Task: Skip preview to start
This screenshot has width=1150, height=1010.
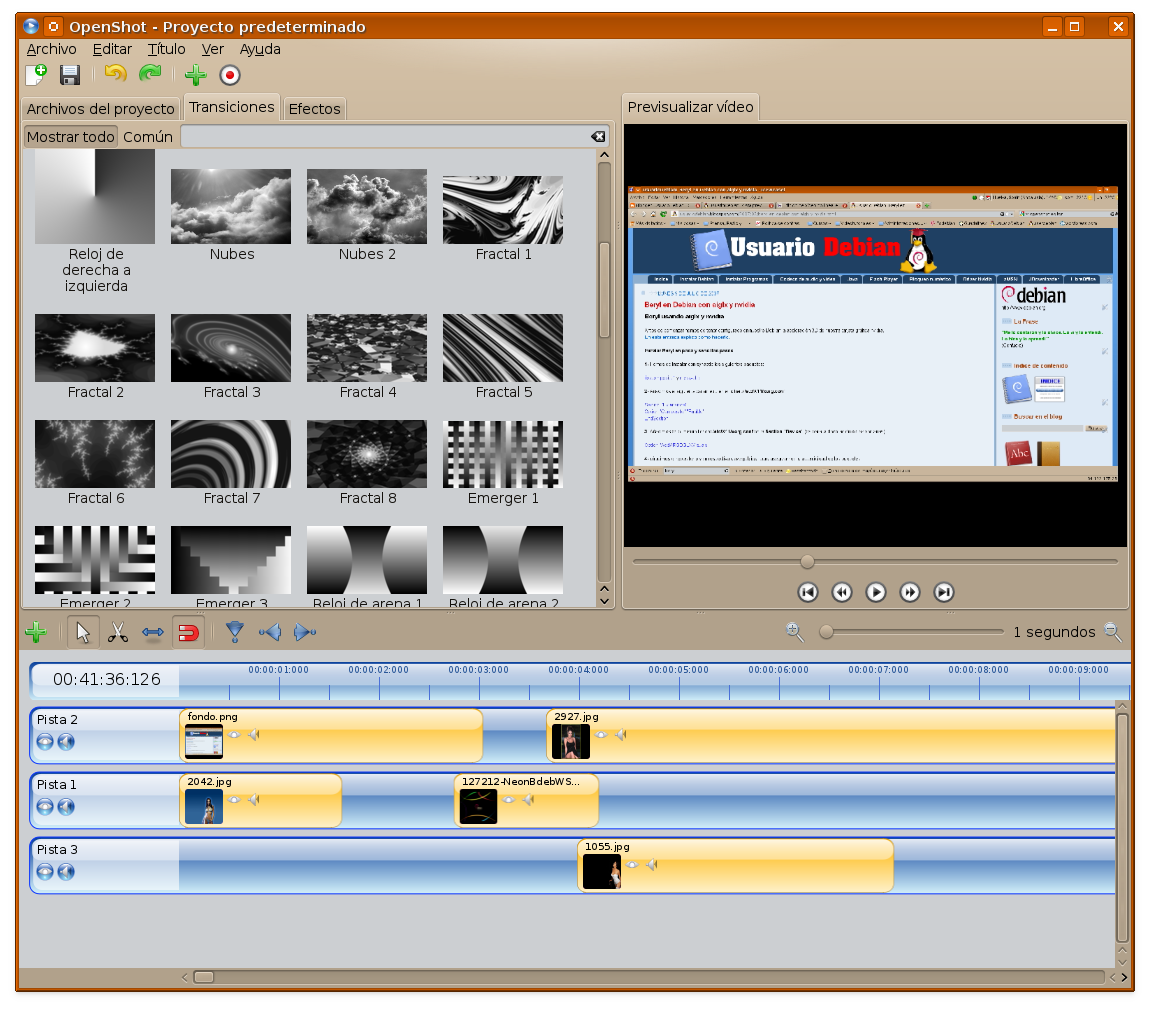Action: point(807,592)
